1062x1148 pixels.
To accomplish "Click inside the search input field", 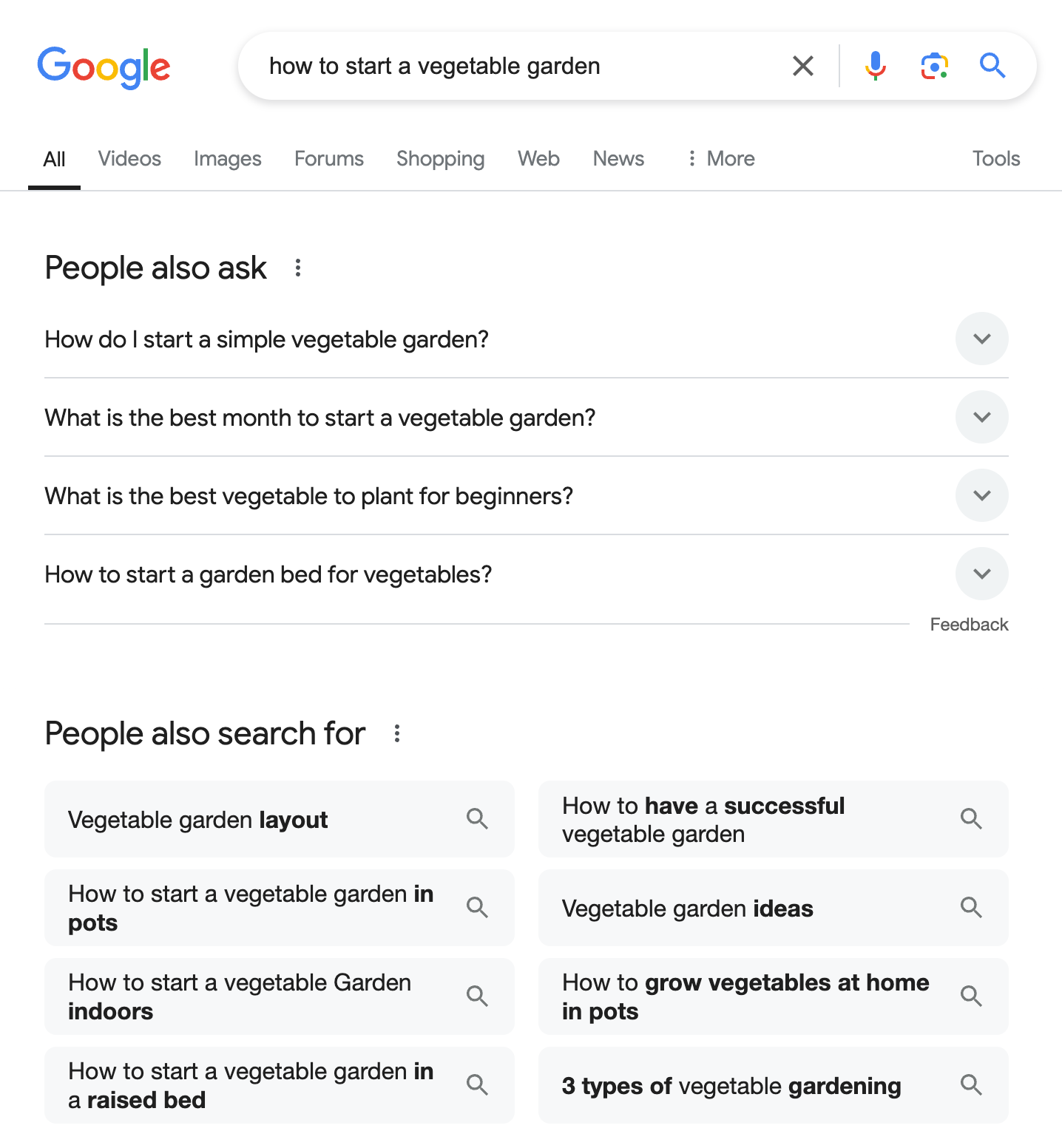I will pyautogui.click(x=518, y=65).
